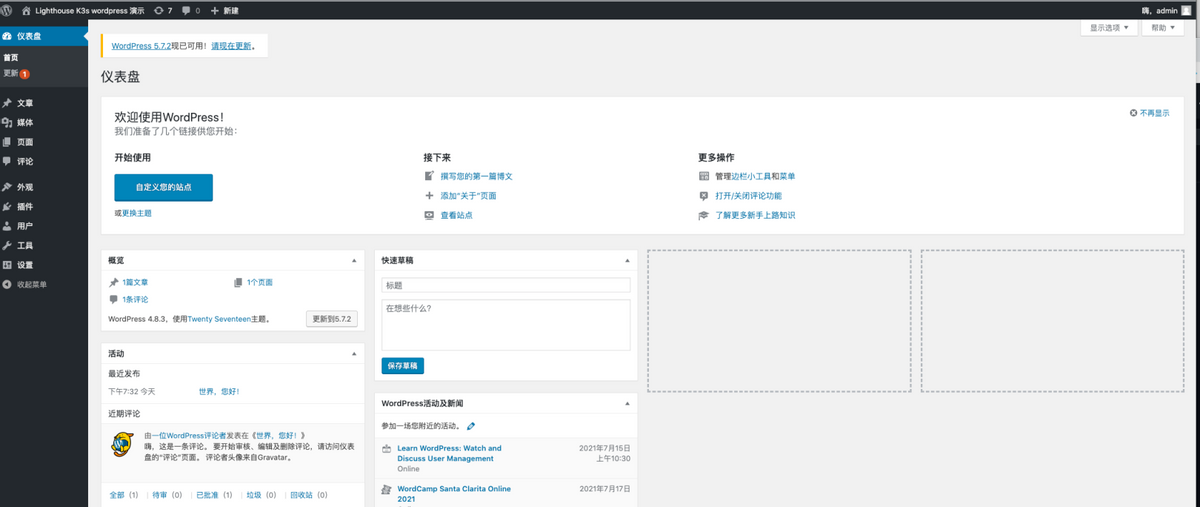Click the pencil icon to edit event location
Viewport: 1200px width, 507px height.
pos(471,427)
